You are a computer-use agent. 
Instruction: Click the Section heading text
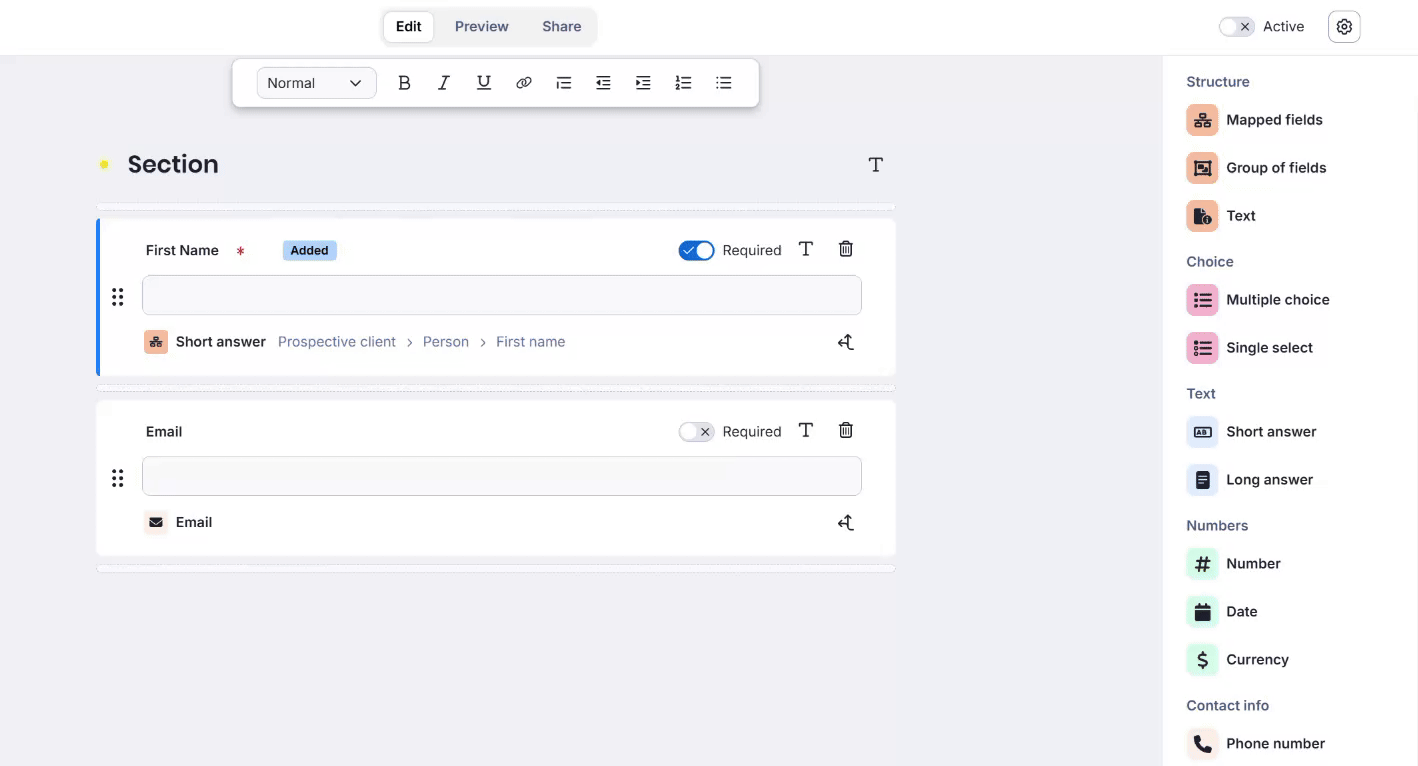173,164
